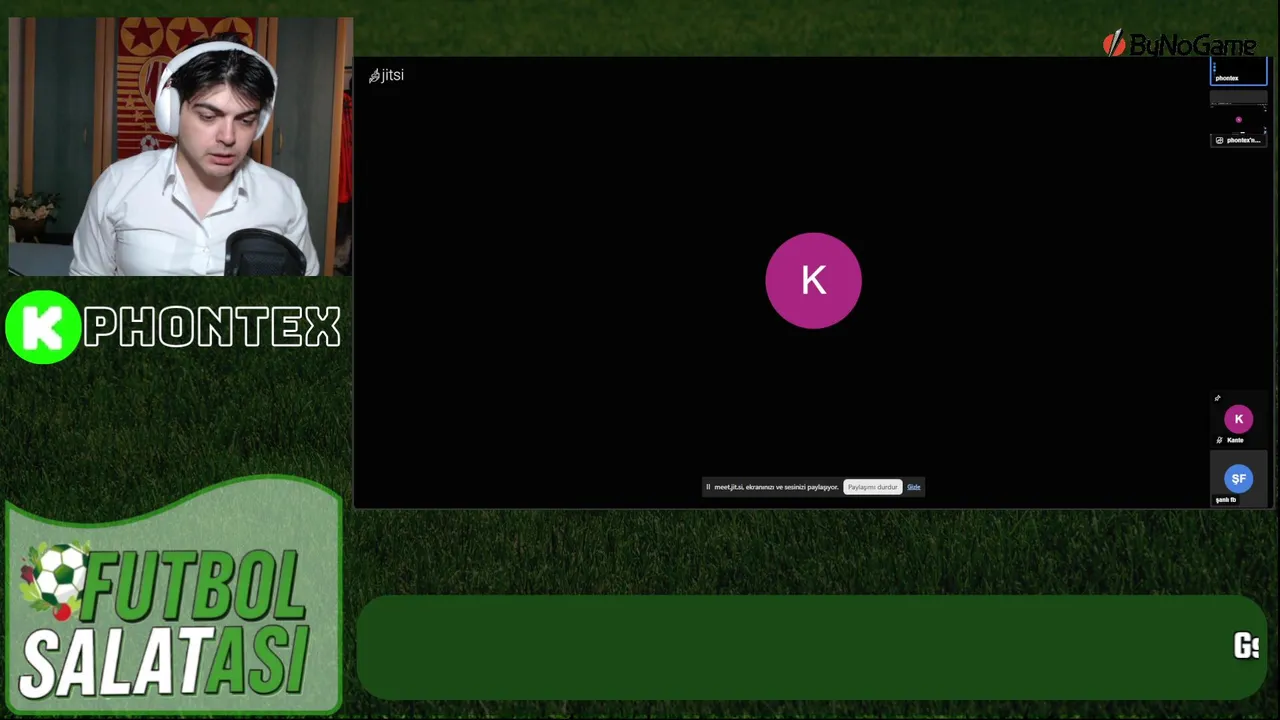Click the muted mic icon beside Kante
The image size is (1280, 720).
click(x=1219, y=440)
